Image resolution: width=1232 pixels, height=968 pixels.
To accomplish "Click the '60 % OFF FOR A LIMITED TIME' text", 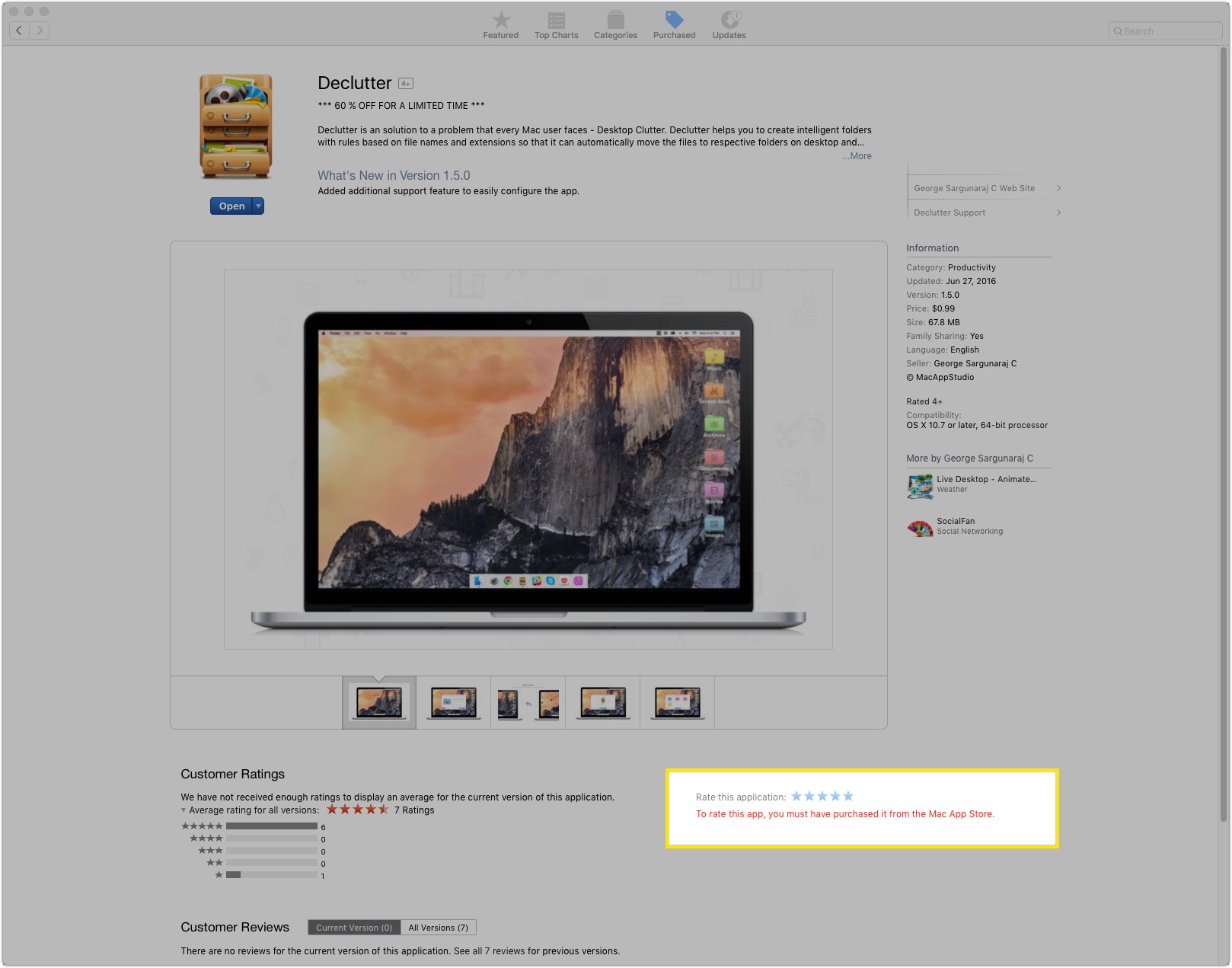I will tap(401, 106).
